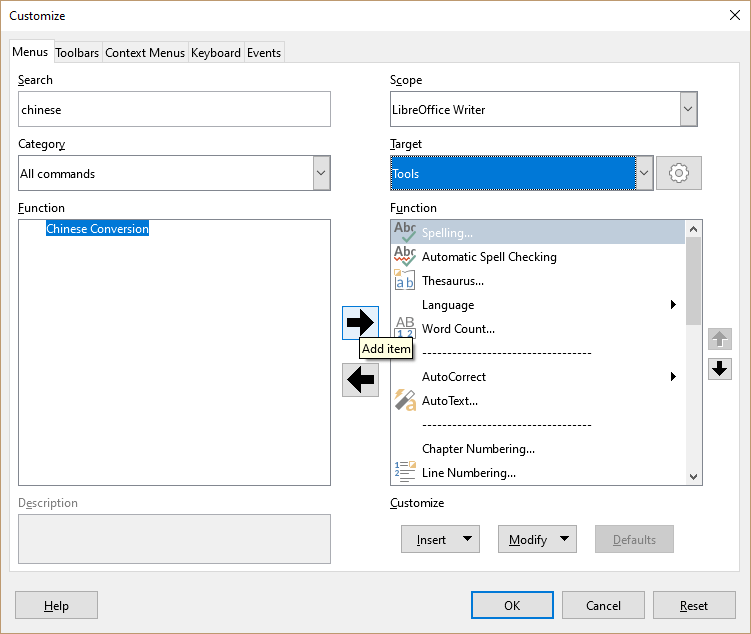This screenshot has width=751, height=634.
Task: Open the Category dropdown list
Action: click(x=321, y=173)
